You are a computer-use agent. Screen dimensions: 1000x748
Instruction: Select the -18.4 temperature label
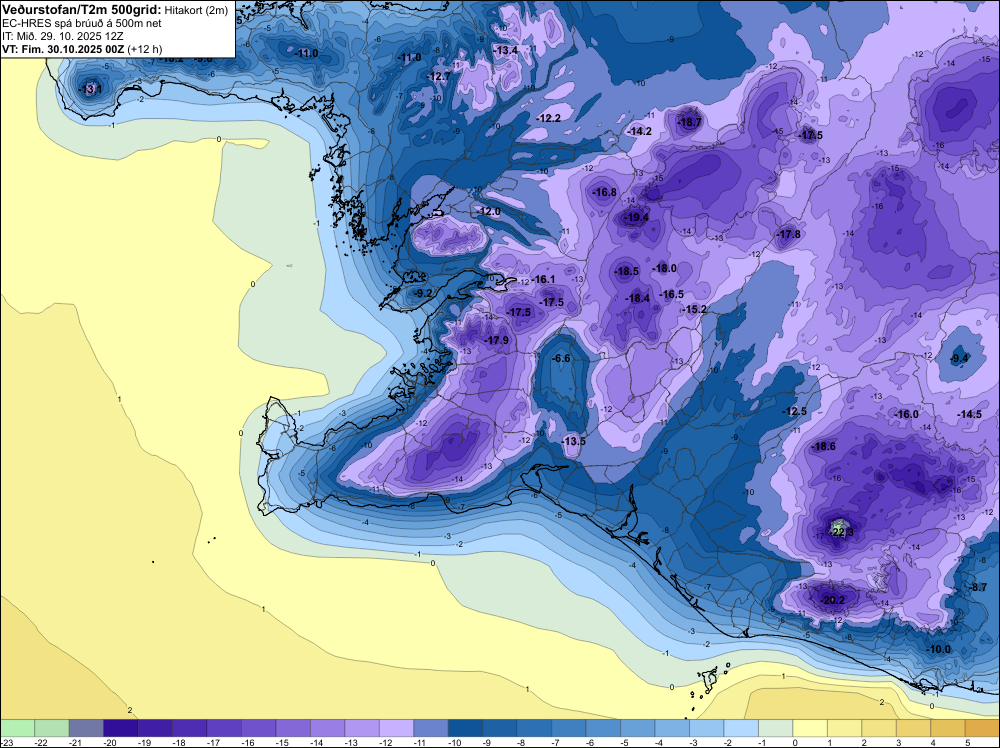point(637,298)
